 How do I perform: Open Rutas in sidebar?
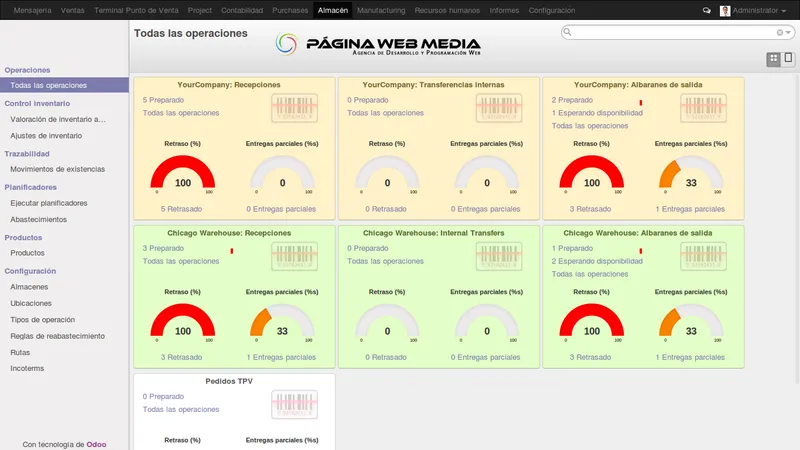point(20,352)
